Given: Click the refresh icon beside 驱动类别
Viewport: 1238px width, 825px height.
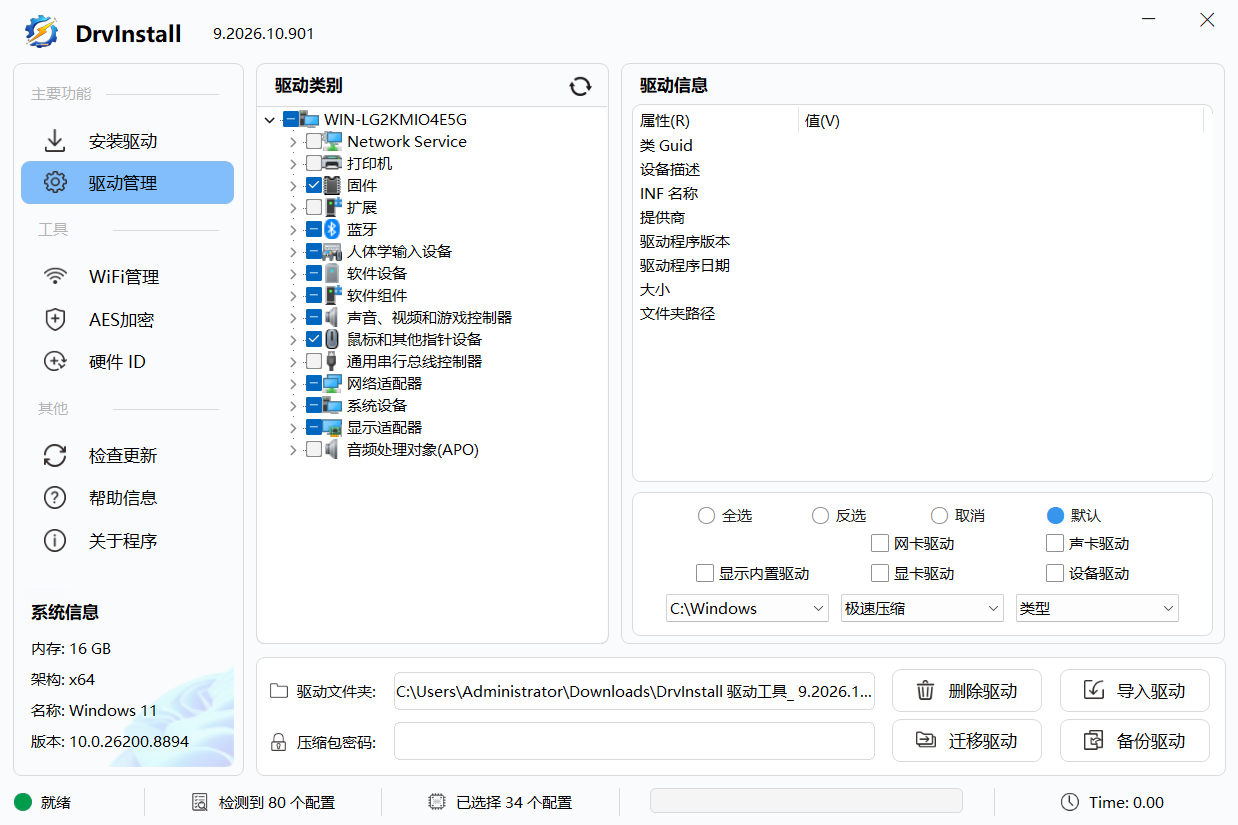Looking at the screenshot, I should pos(580,86).
